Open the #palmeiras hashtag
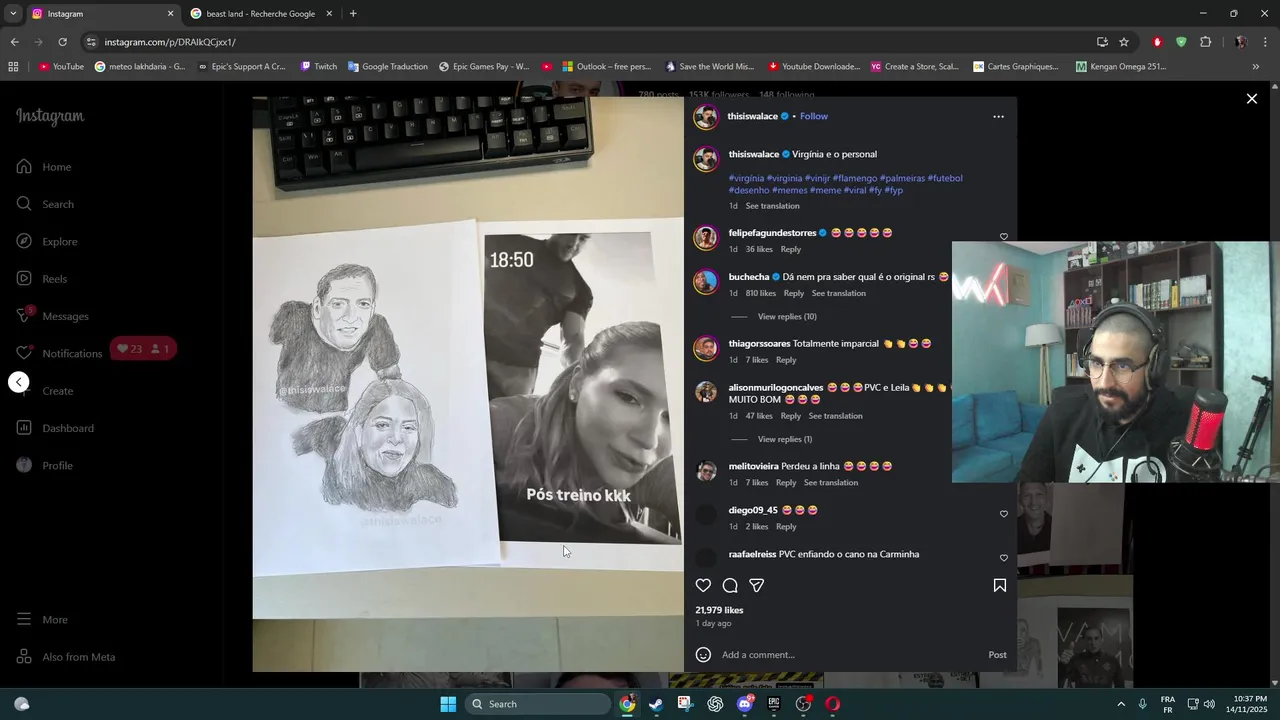The width and height of the screenshot is (1280, 720). (x=902, y=178)
